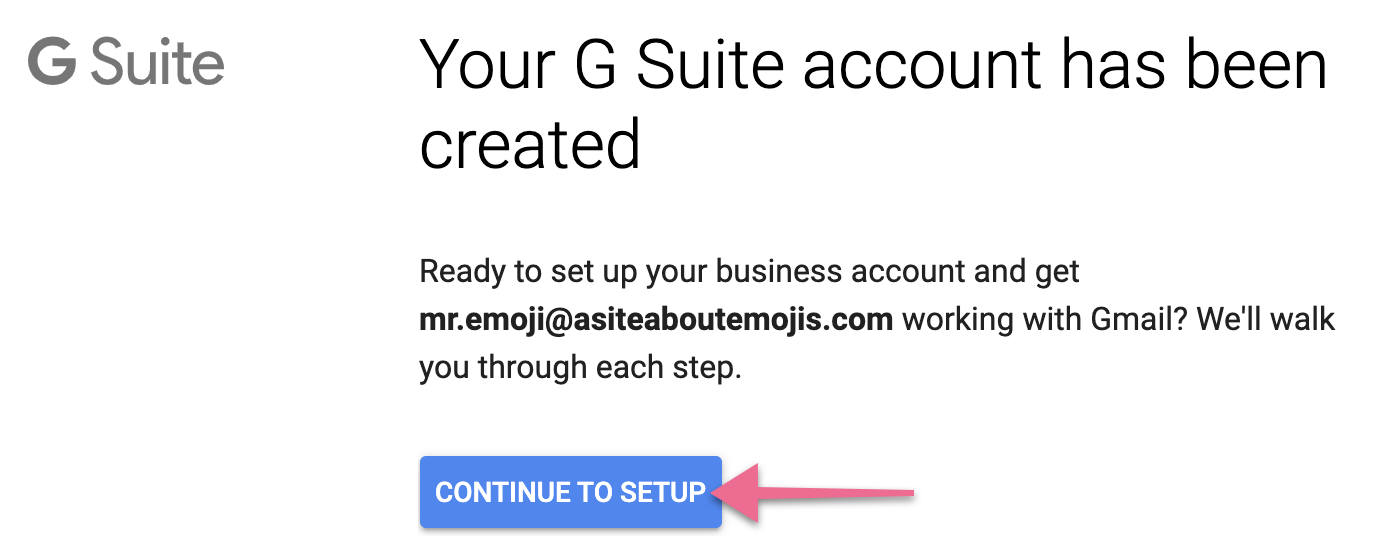Click the word "Suite" in the logo
Screen dimensions: 1380x556
coord(157,63)
